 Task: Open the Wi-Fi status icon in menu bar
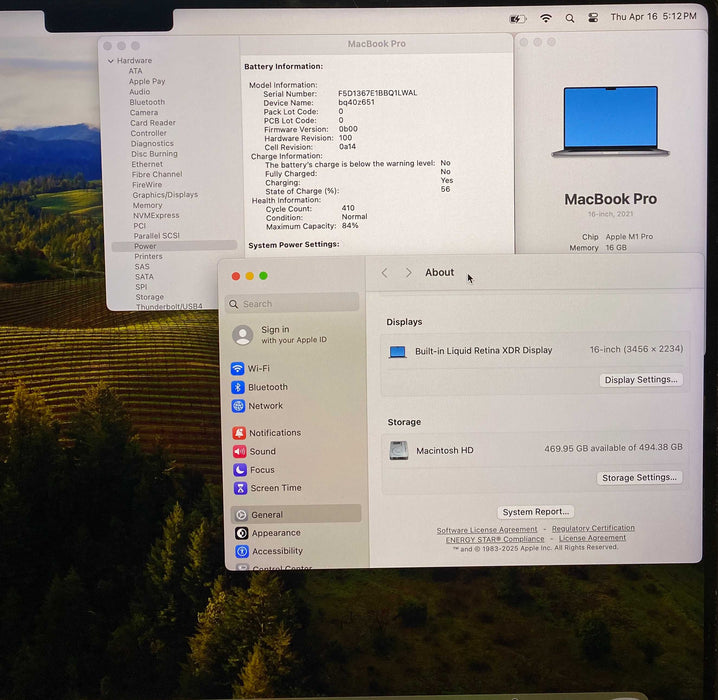pos(545,18)
